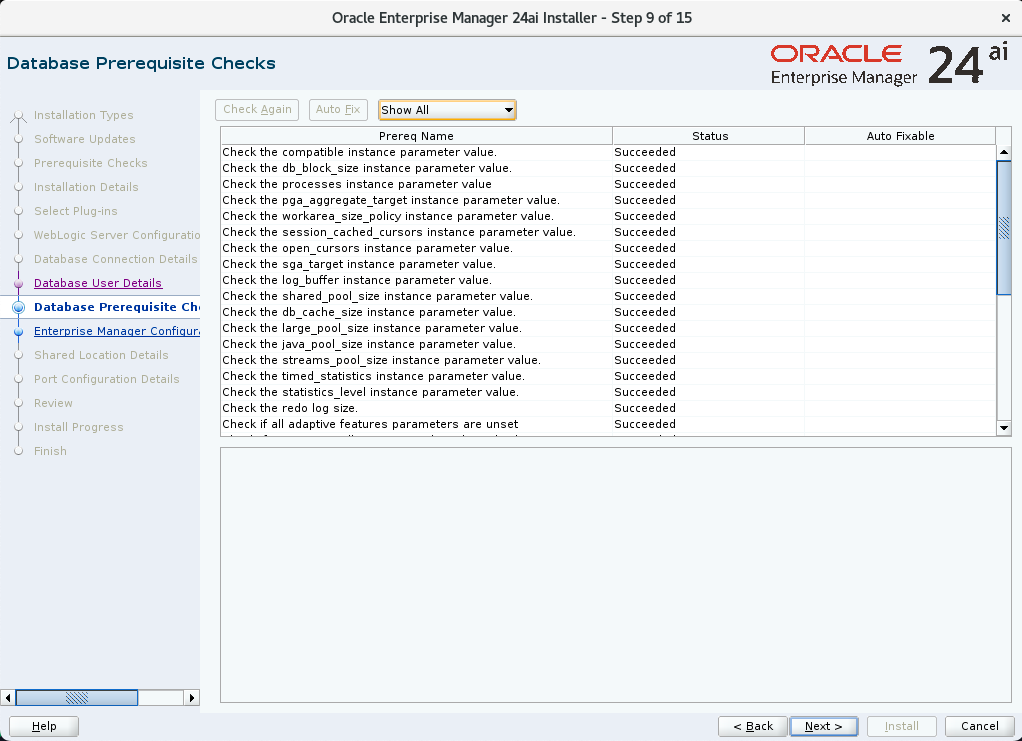This screenshot has width=1022, height=741.
Task: Click the Installation Details step label
Action: [86, 187]
